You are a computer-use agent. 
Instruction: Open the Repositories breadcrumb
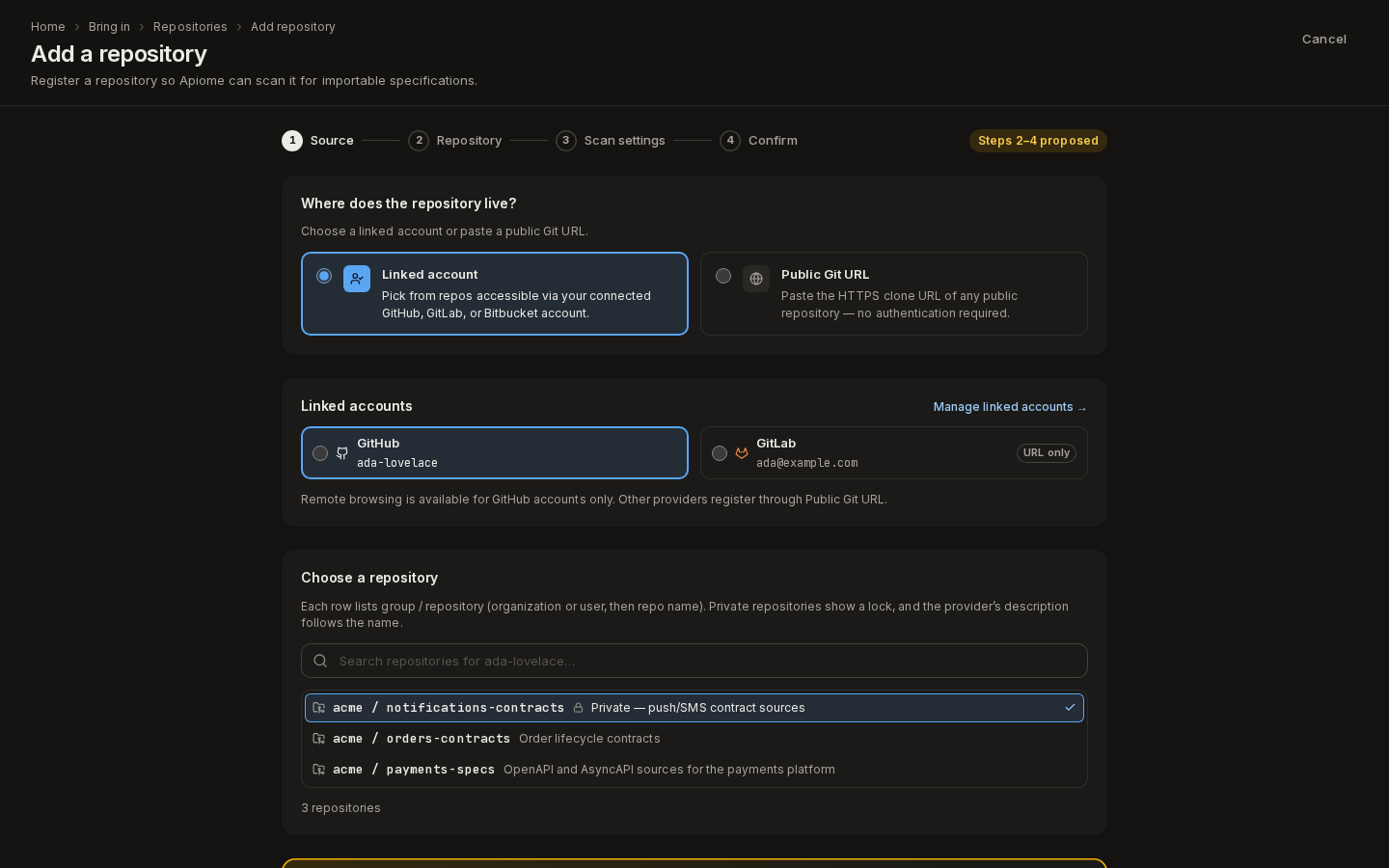[x=190, y=27]
